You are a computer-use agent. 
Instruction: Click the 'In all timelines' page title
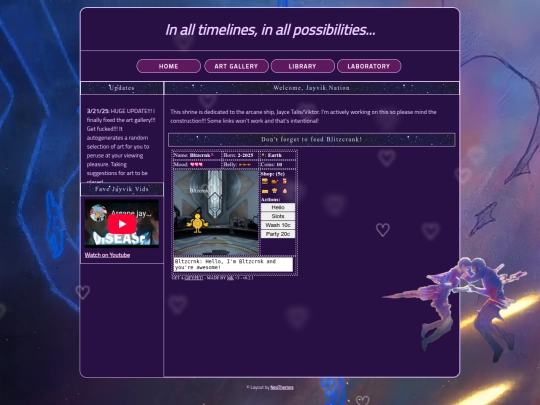click(270, 30)
